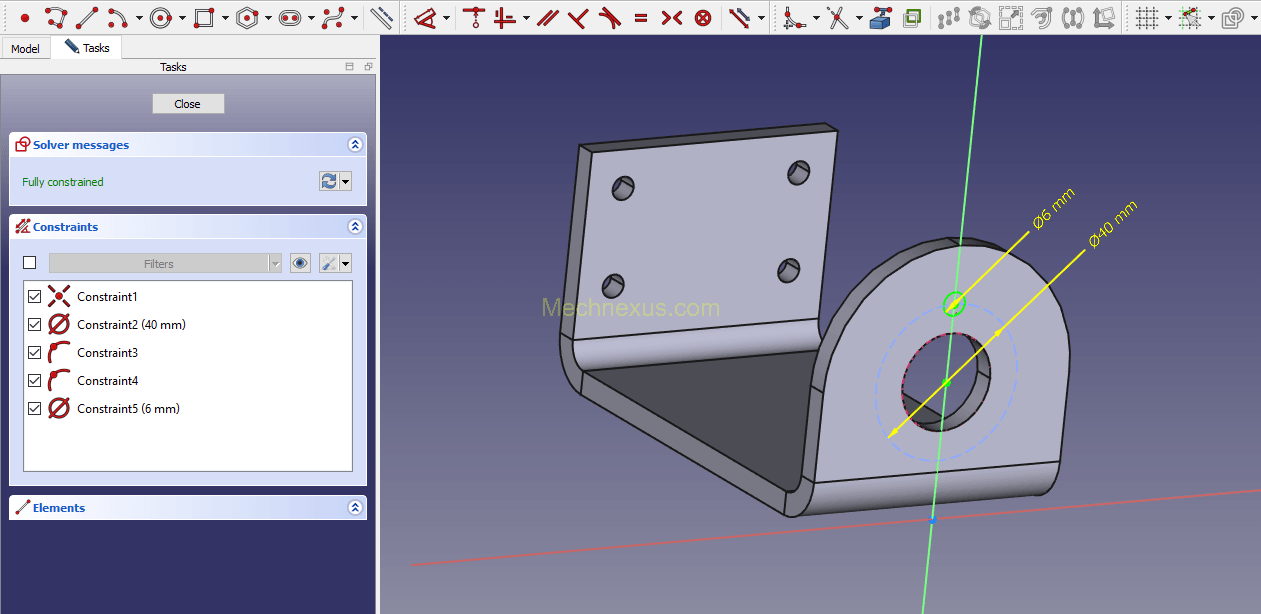
Task: Collapse the Solver messages section
Action: [x=355, y=145]
